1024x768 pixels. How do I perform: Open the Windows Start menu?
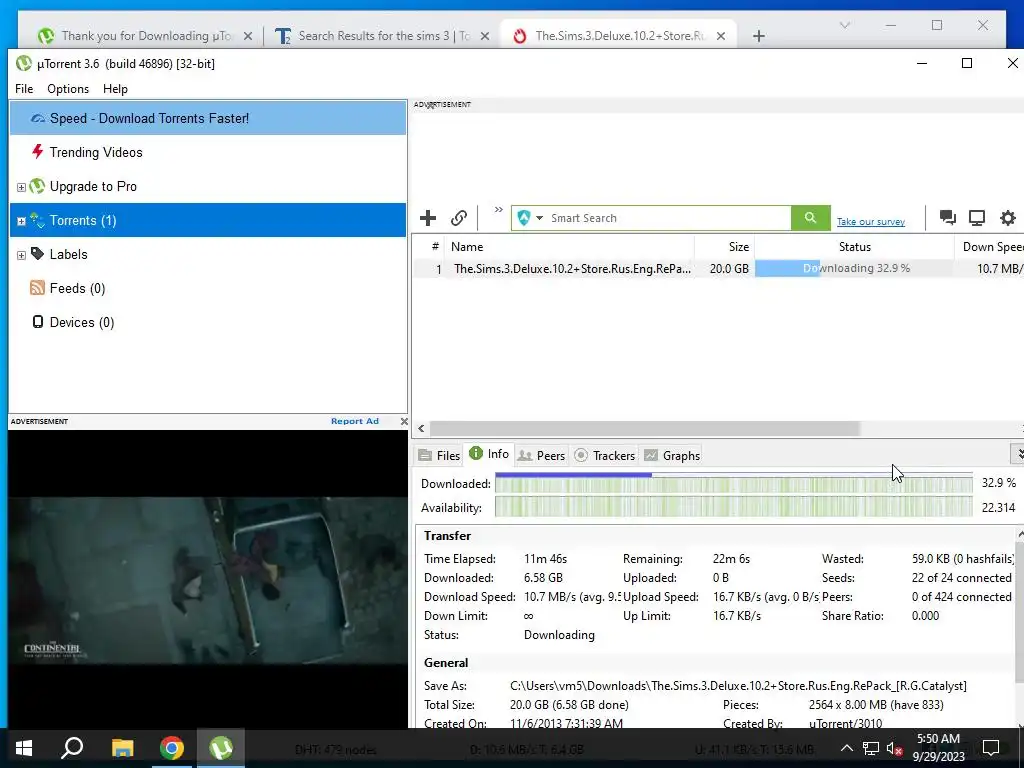24,748
